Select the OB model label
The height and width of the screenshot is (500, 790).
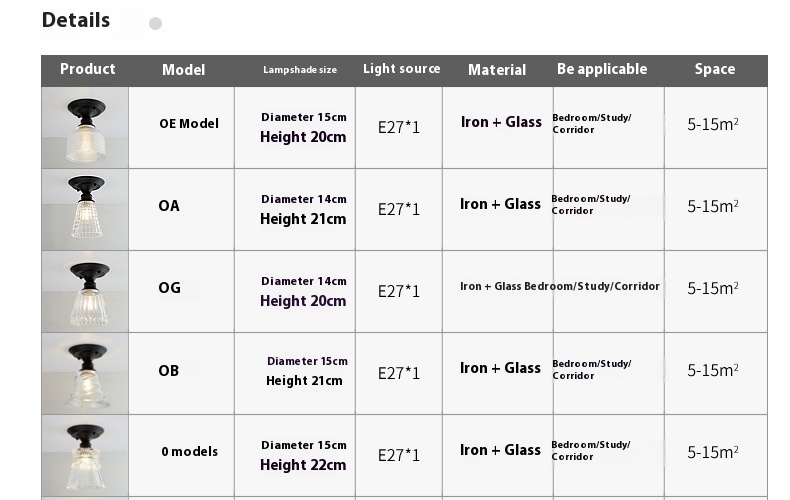click(169, 371)
